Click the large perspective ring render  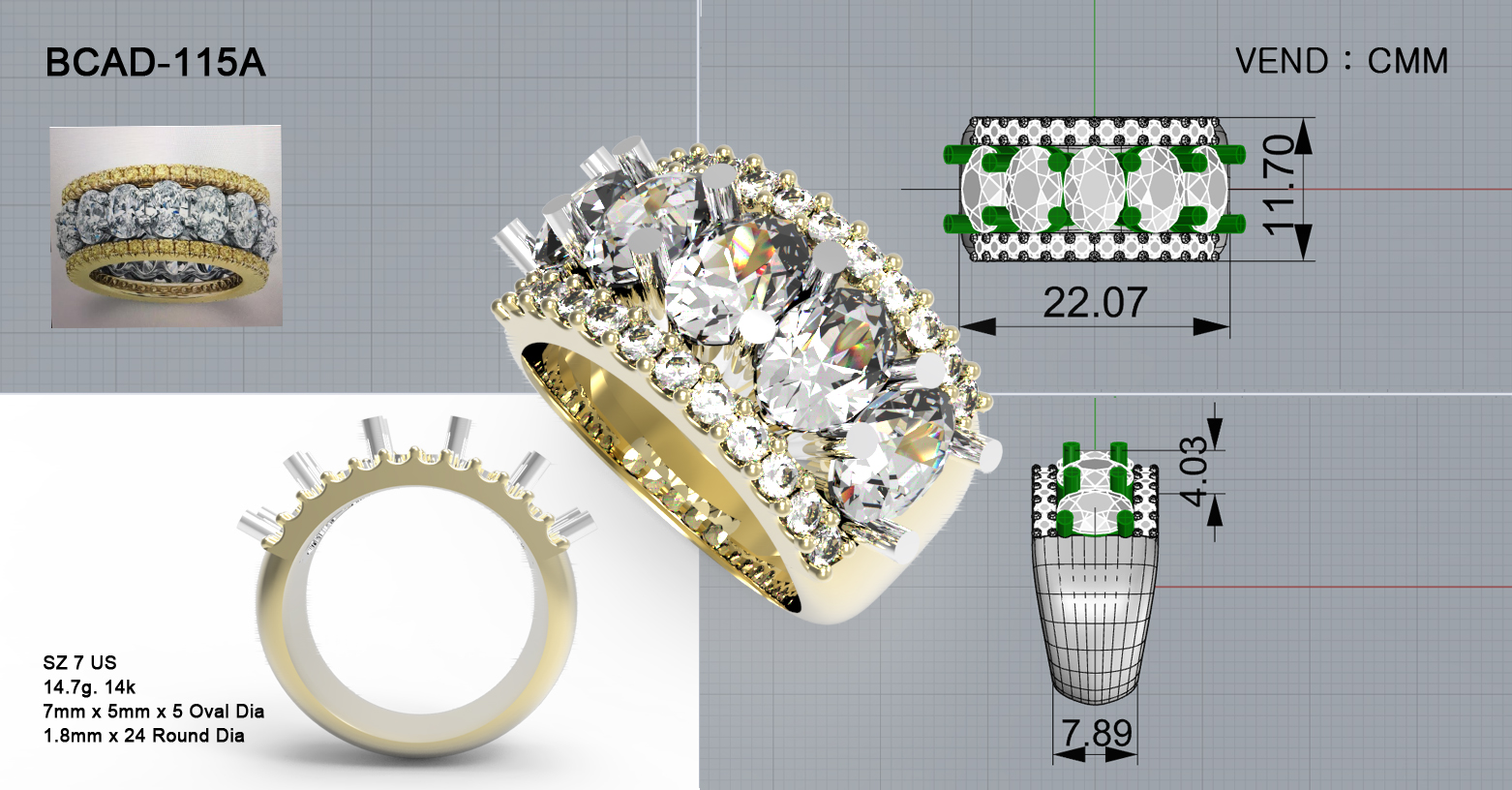pos(748,380)
